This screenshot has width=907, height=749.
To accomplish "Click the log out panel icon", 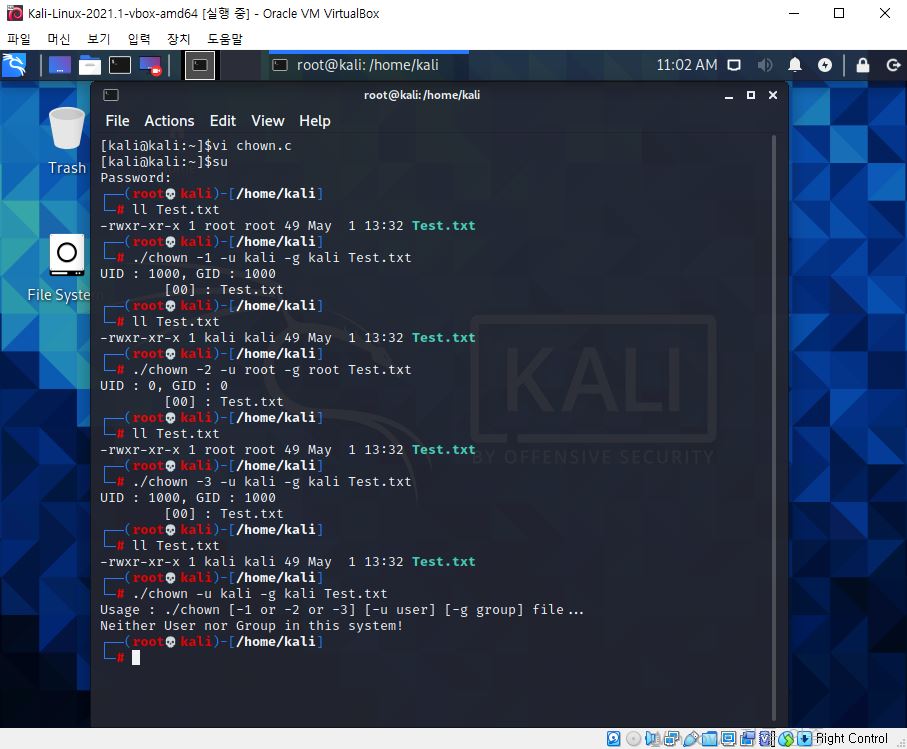I will [x=893, y=65].
